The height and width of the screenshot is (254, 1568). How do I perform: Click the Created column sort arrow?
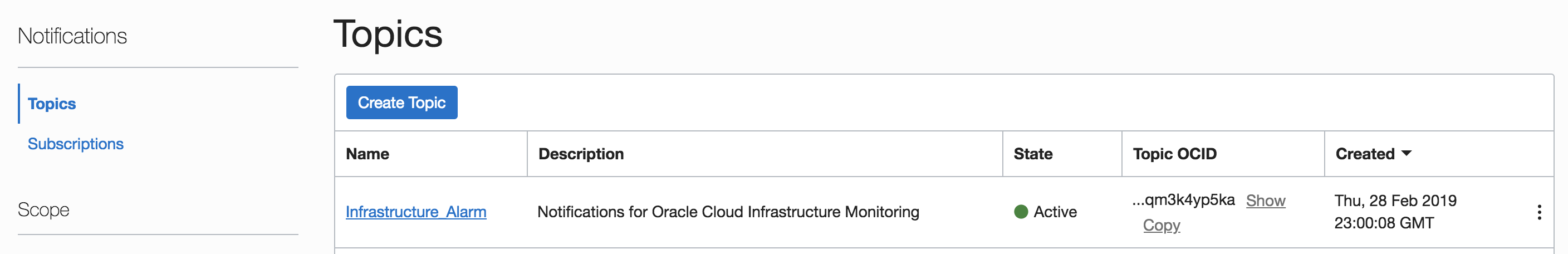[1406, 154]
